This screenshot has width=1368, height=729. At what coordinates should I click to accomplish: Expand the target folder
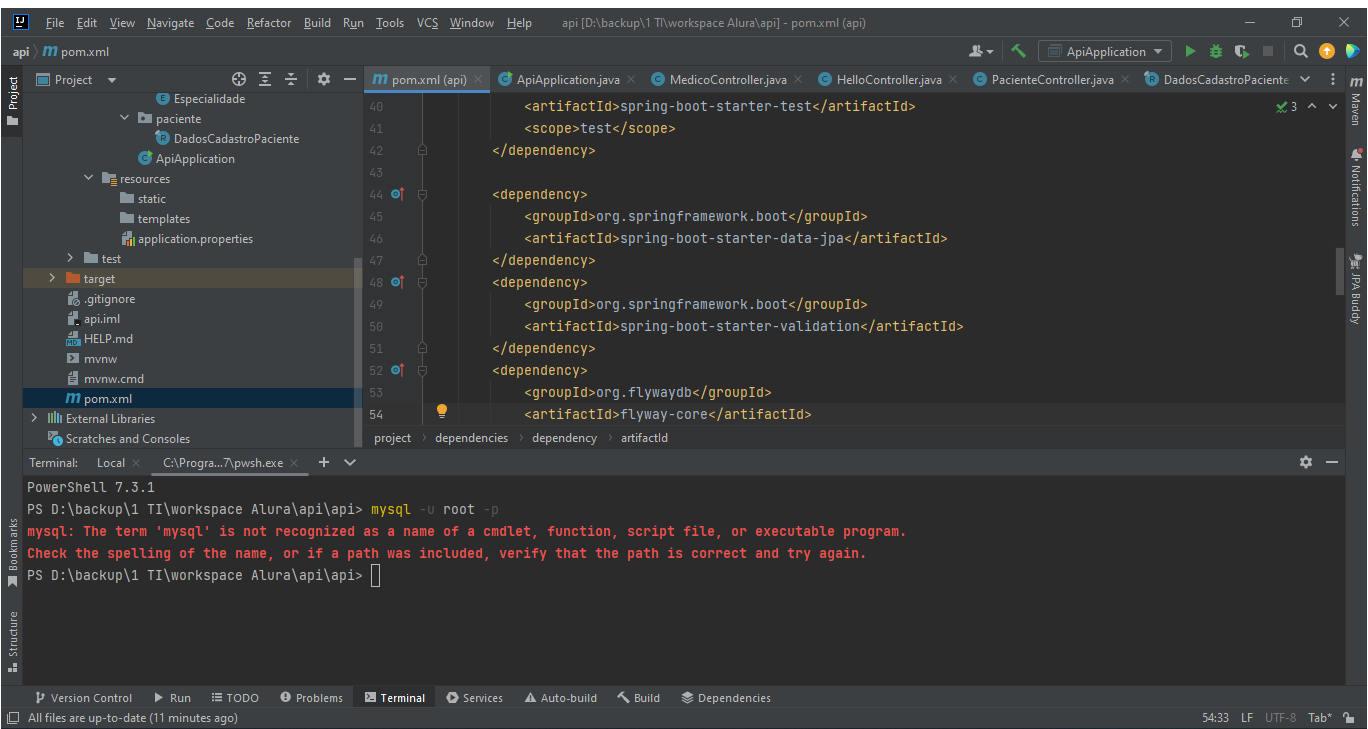pyautogui.click(x=52, y=279)
